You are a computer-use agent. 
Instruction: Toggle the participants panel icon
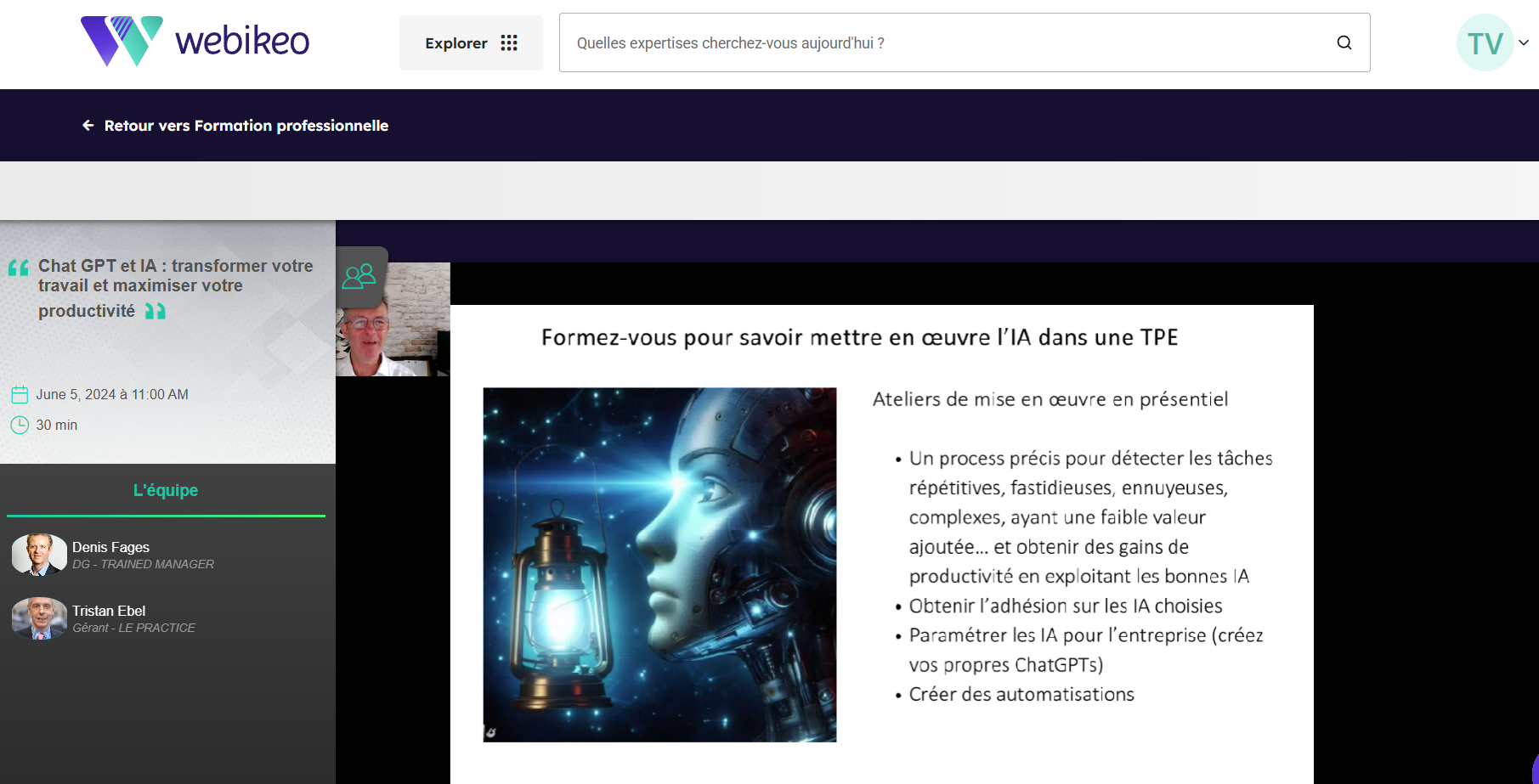pyautogui.click(x=359, y=276)
